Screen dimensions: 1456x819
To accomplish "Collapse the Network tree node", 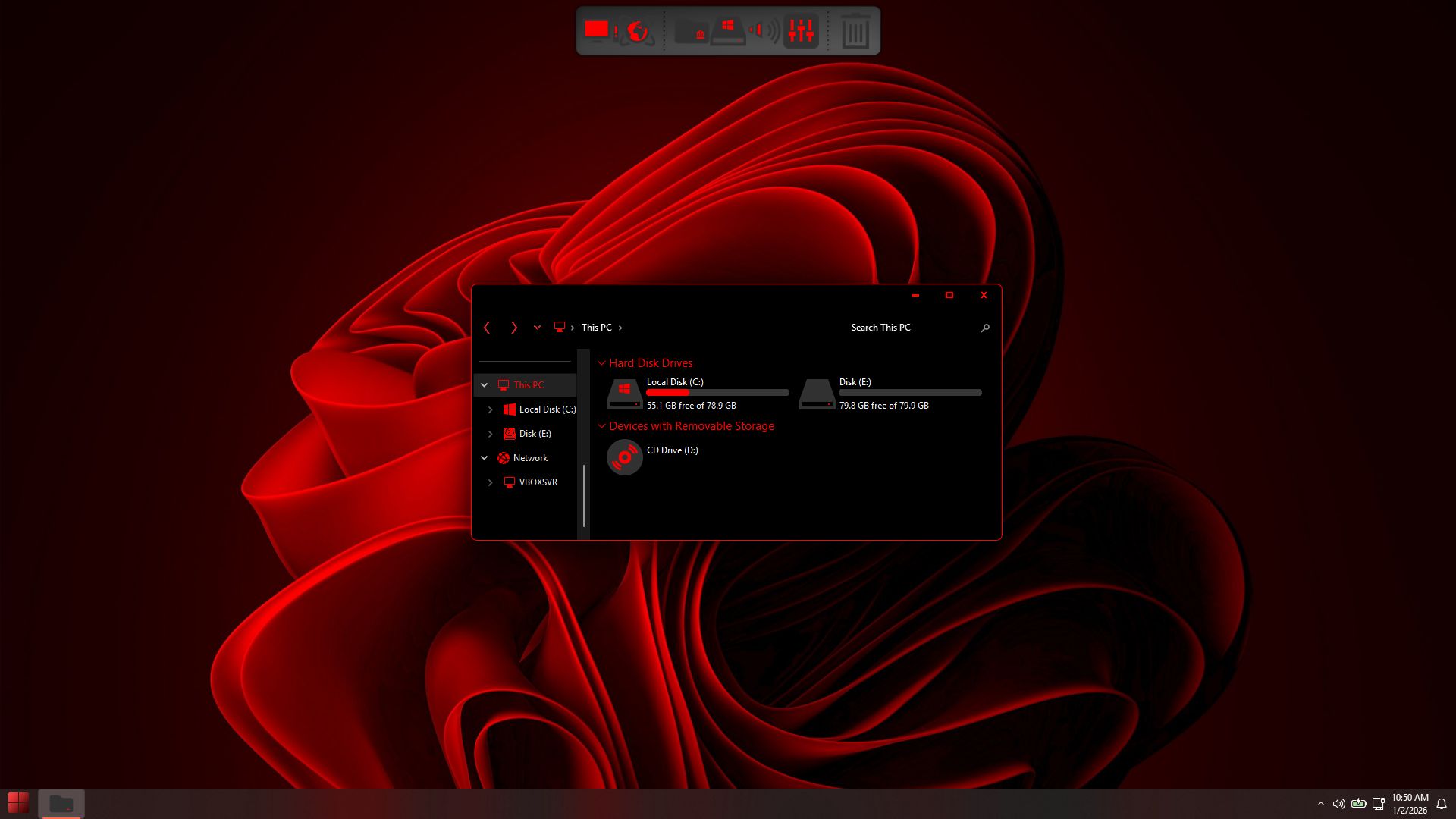I will tap(484, 458).
